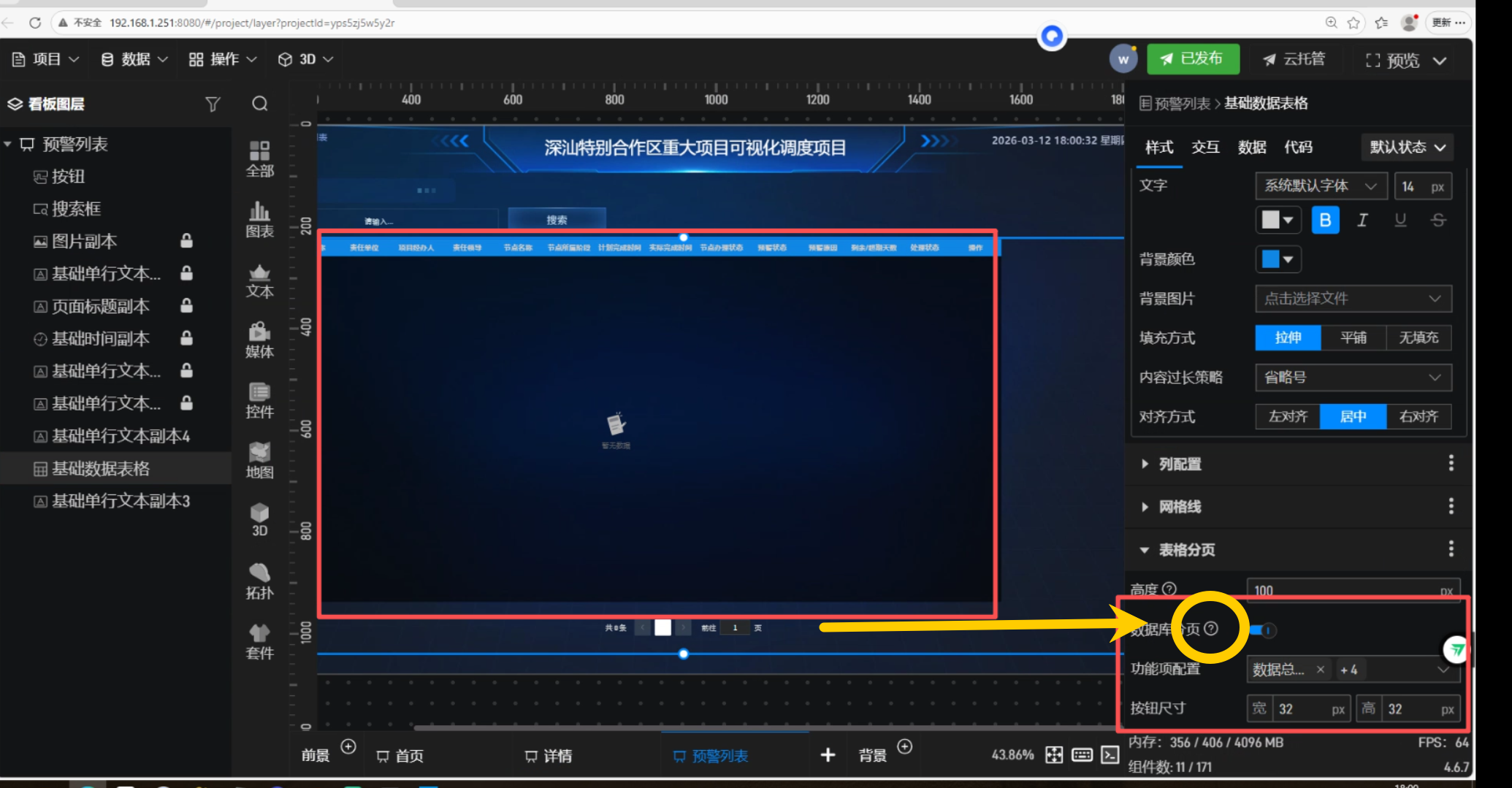Open the 项目 menu
1512x788 pixels.
[x=45, y=59]
